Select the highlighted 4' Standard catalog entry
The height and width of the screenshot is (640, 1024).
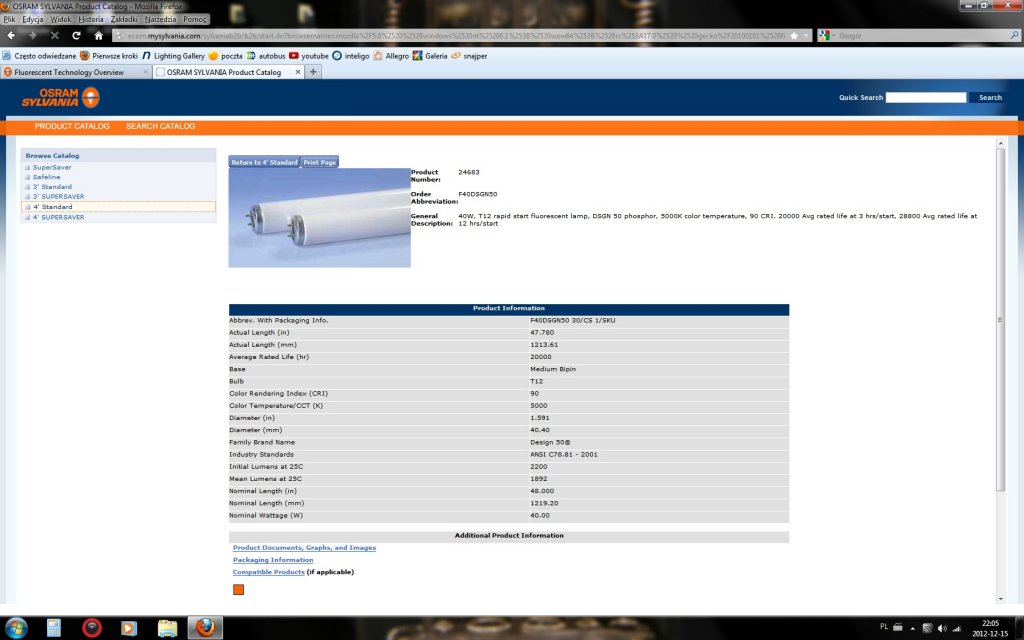tap(118, 206)
